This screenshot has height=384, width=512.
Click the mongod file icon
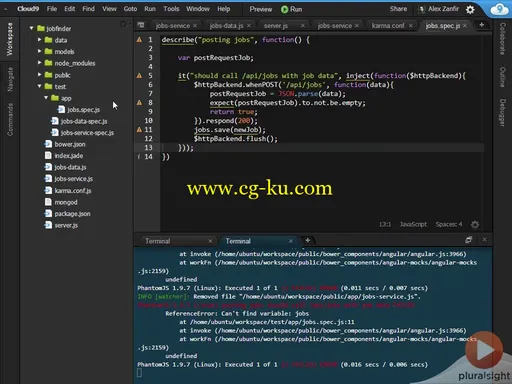coord(48,202)
